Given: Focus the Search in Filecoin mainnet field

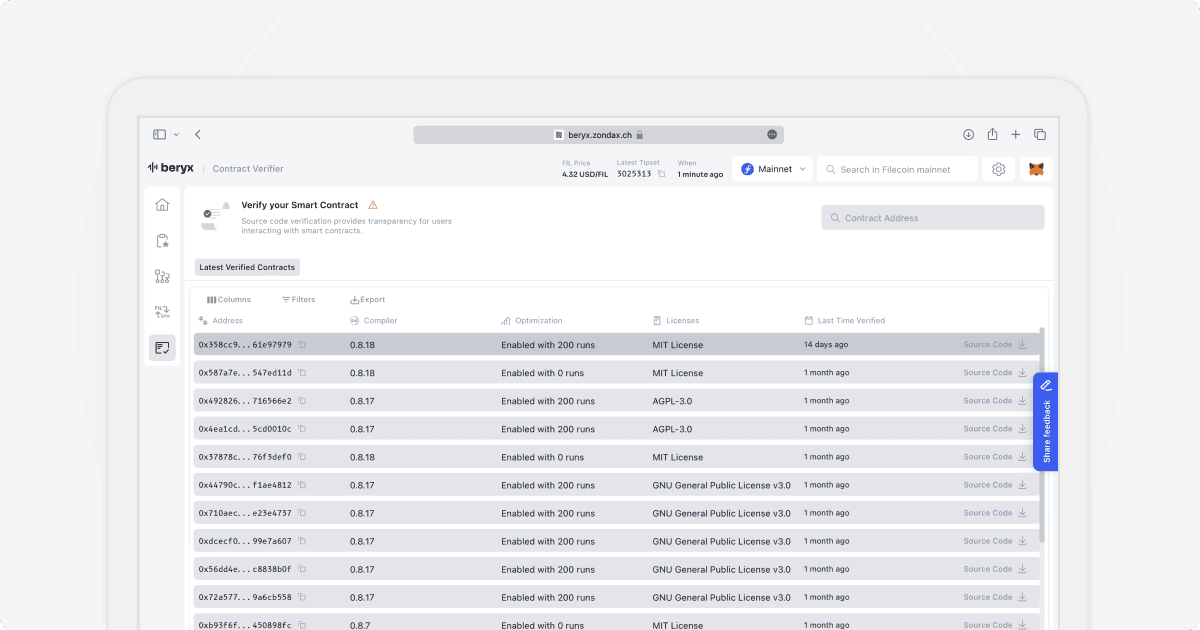Looking at the screenshot, I should click(897, 169).
